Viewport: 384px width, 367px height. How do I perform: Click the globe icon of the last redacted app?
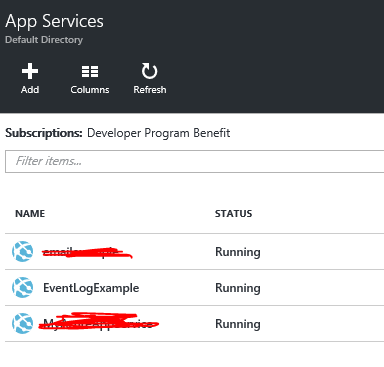click(23, 323)
